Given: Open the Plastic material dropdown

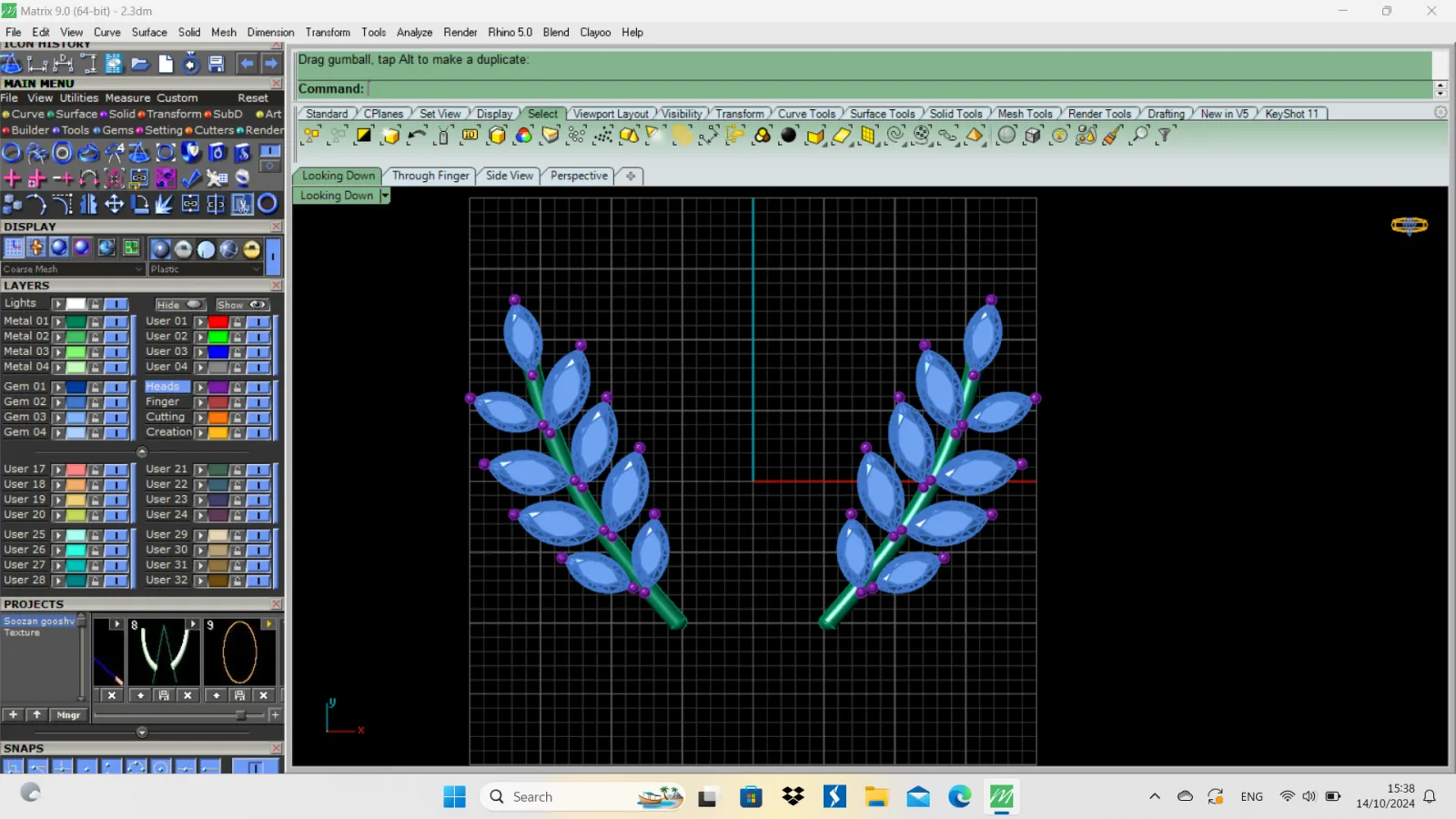Looking at the screenshot, I should [206, 269].
